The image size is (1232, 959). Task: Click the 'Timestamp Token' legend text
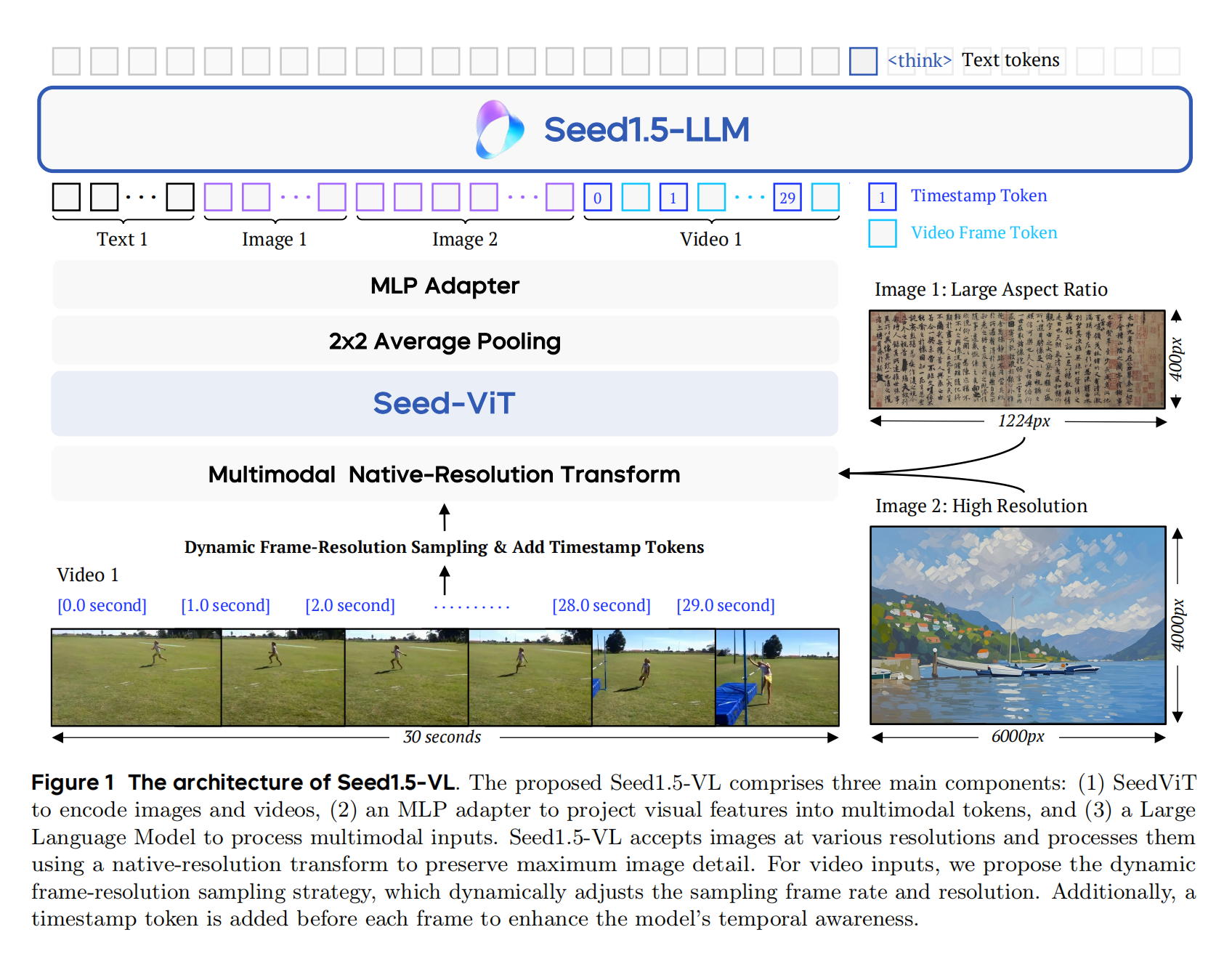[x=979, y=195]
